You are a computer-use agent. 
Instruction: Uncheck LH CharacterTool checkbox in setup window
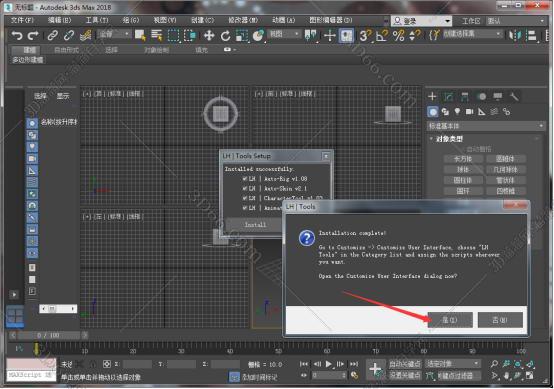point(245,198)
